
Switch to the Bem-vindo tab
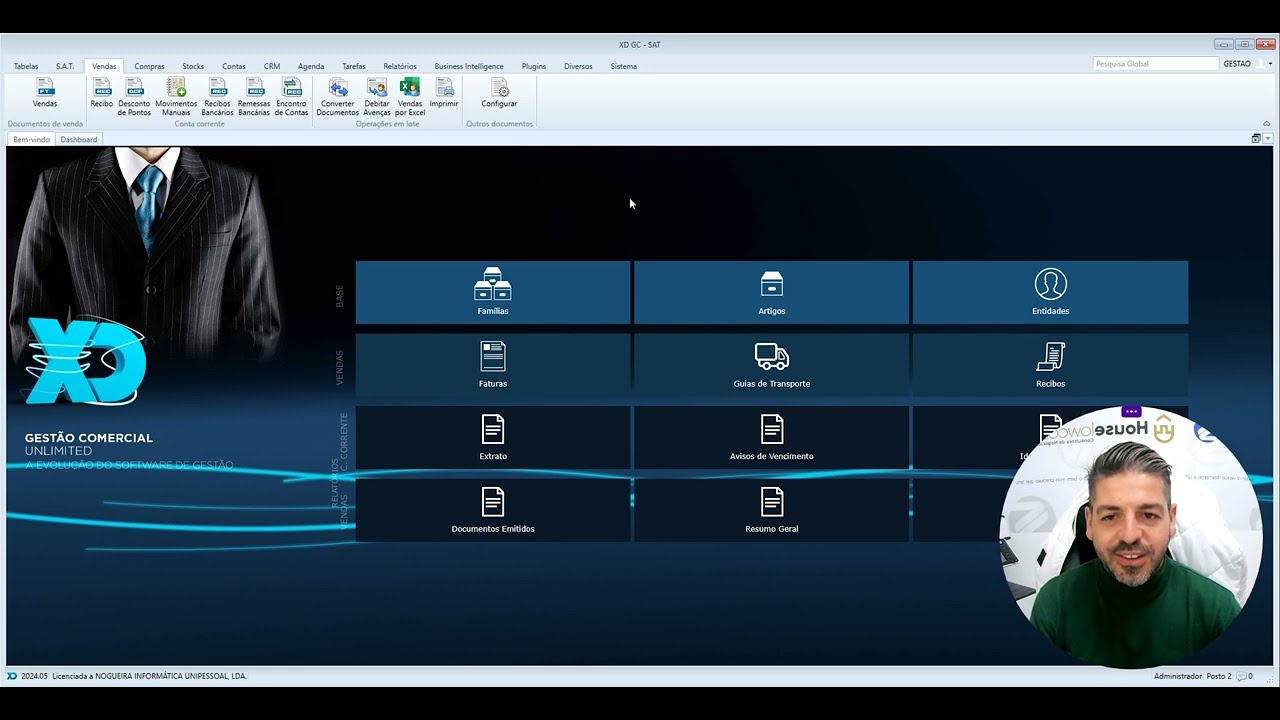(31, 139)
